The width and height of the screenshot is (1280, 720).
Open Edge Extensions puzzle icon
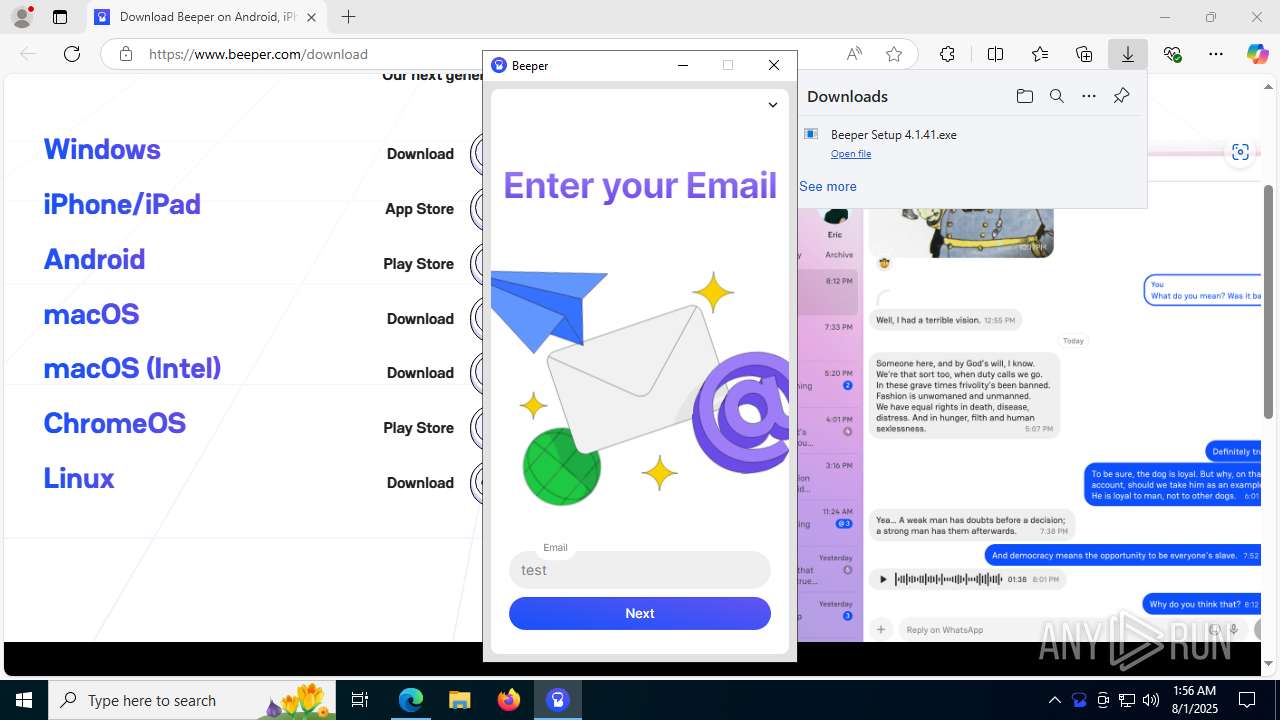[x=947, y=54]
